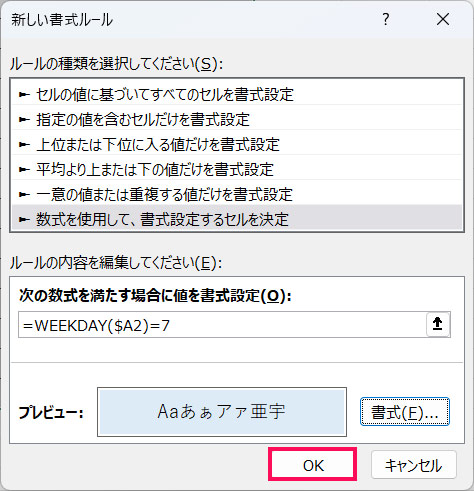Confirm the rule with the OK button
Image resolution: width=474 pixels, height=491 pixels.
tap(313, 465)
